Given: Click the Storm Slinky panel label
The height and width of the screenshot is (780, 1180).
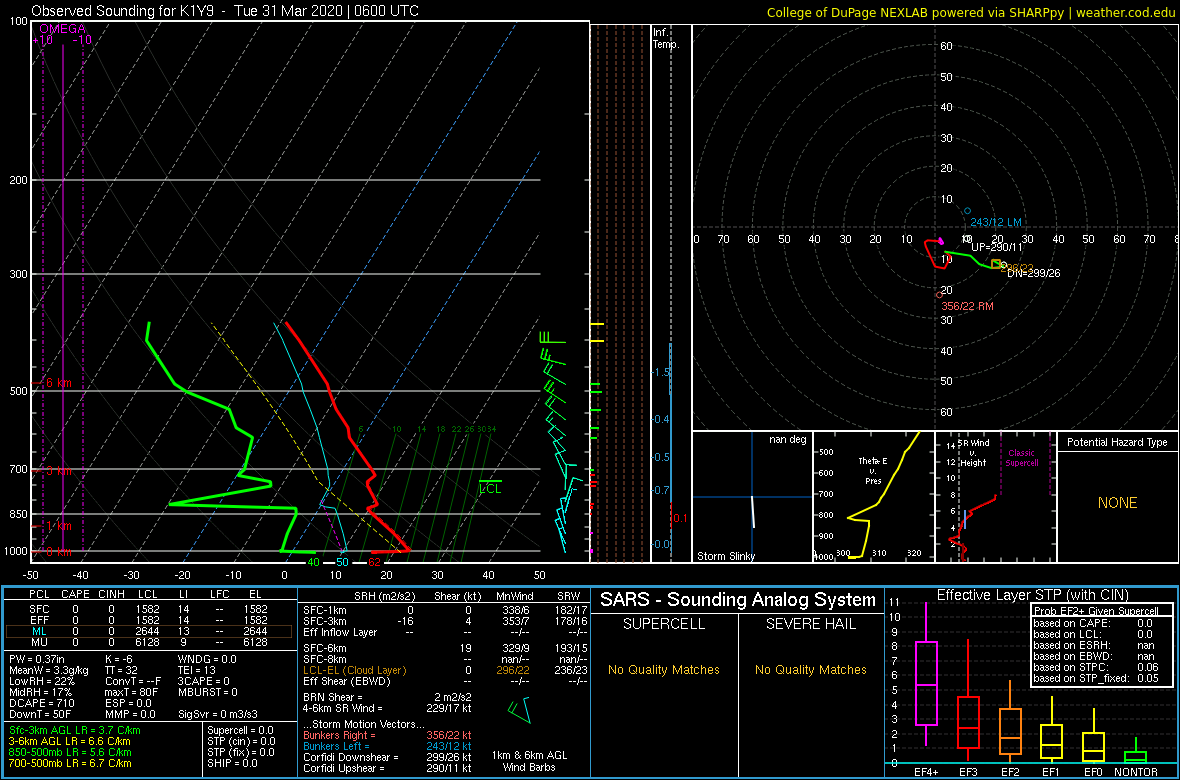Looking at the screenshot, I should (x=725, y=556).
